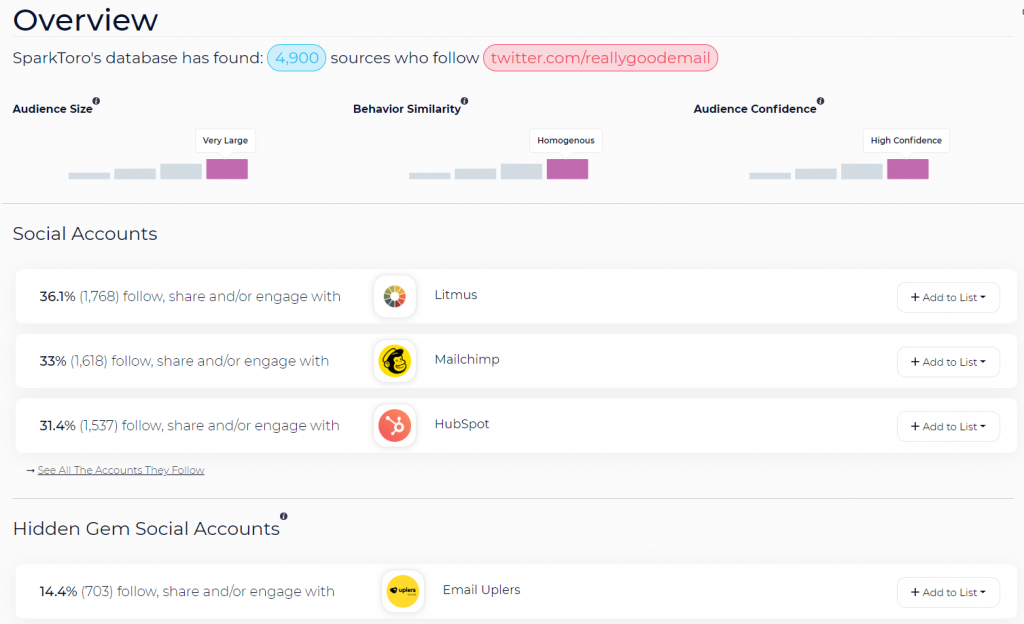Open the Litmus account name
The image size is (1024, 624).
(x=456, y=294)
